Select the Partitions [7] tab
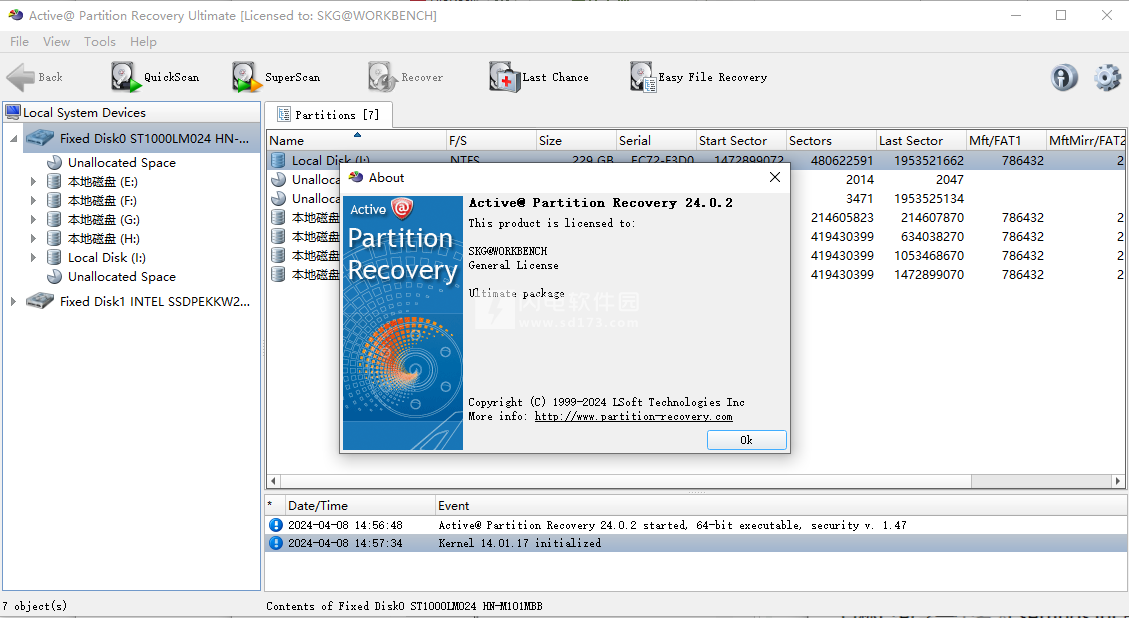Viewport: 1129px width, 618px height. (x=328, y=115)
